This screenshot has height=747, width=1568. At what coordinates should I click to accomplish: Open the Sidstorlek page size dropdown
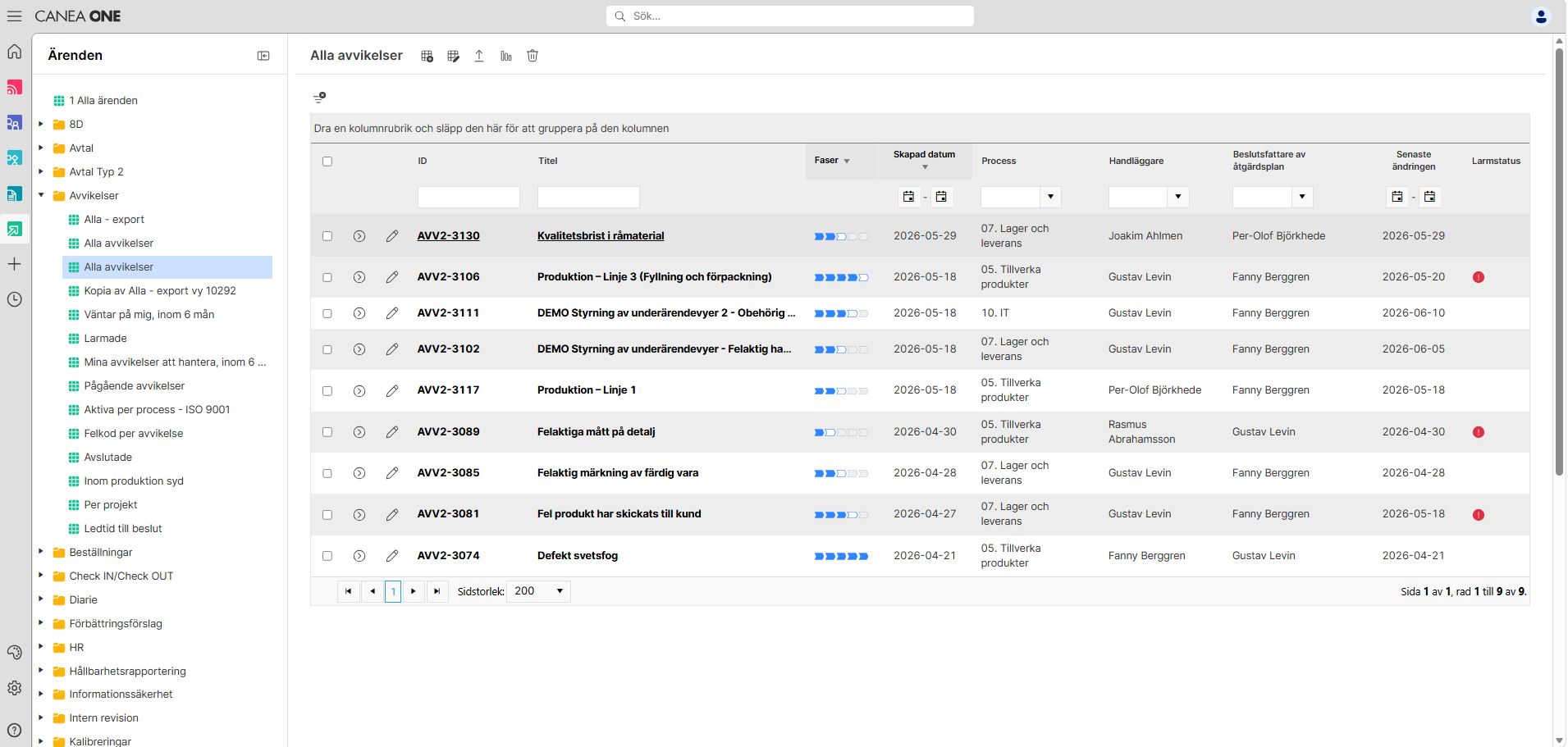pyautogui.click(x=539, y=591)
